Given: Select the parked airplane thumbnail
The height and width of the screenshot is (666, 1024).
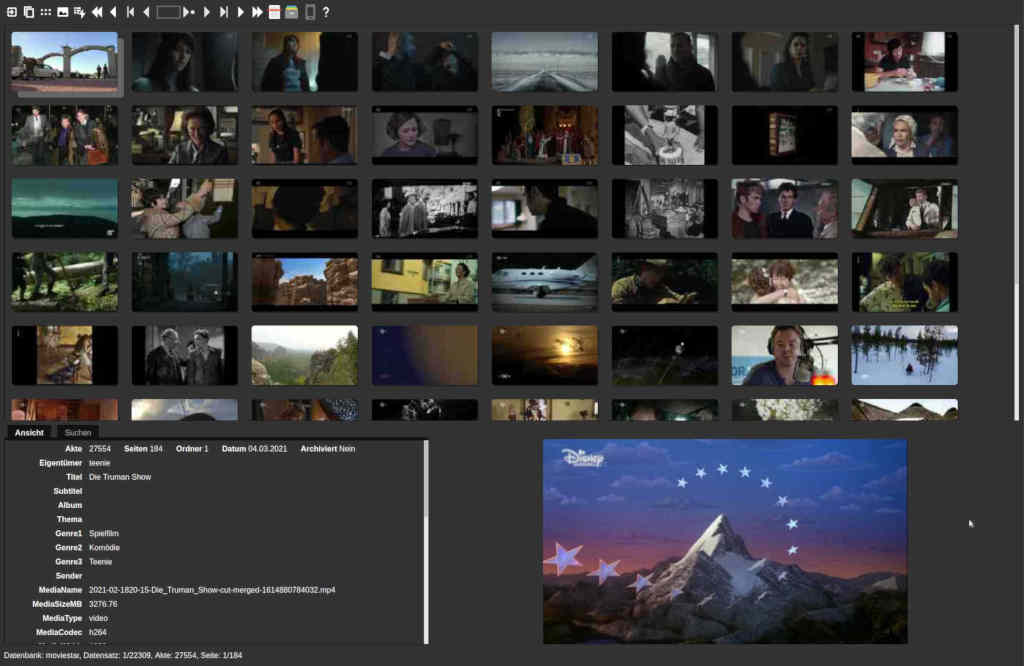Looking at the screenshot, I should (x=544, y=282).
